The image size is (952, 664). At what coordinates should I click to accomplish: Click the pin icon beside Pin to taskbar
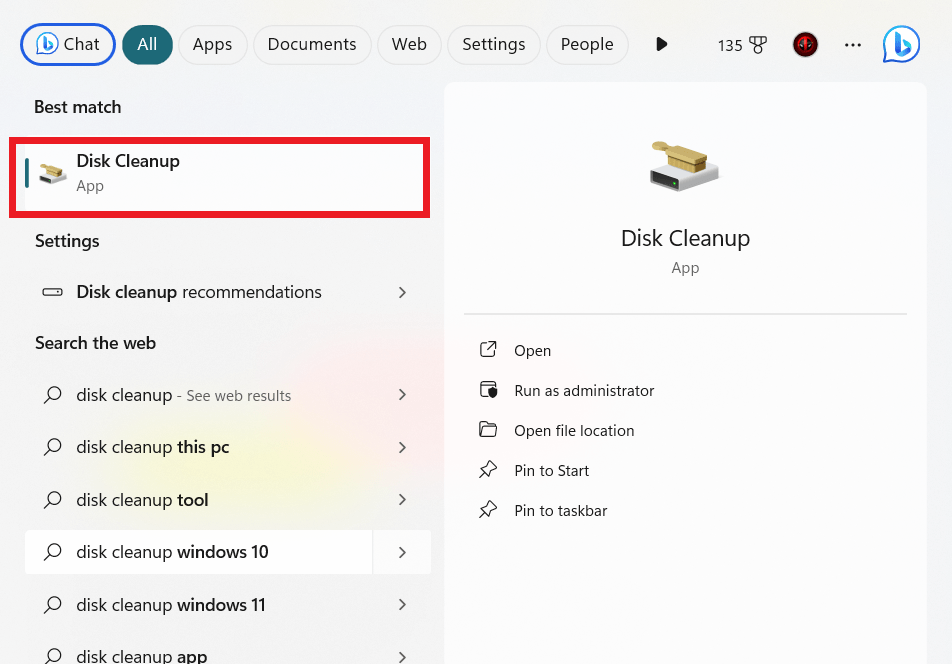pos(488,509)
